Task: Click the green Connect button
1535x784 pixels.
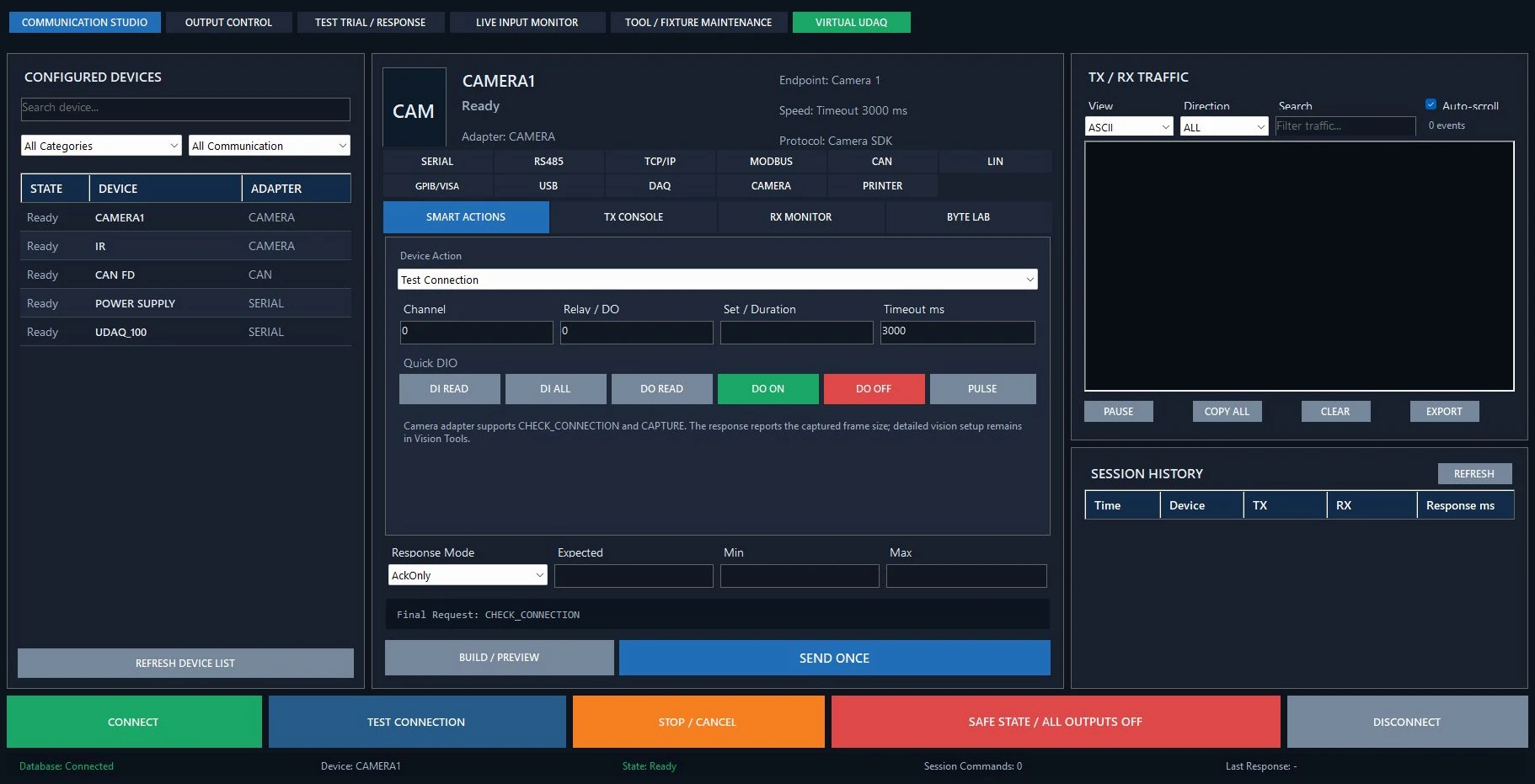Action: click(134, 722)
